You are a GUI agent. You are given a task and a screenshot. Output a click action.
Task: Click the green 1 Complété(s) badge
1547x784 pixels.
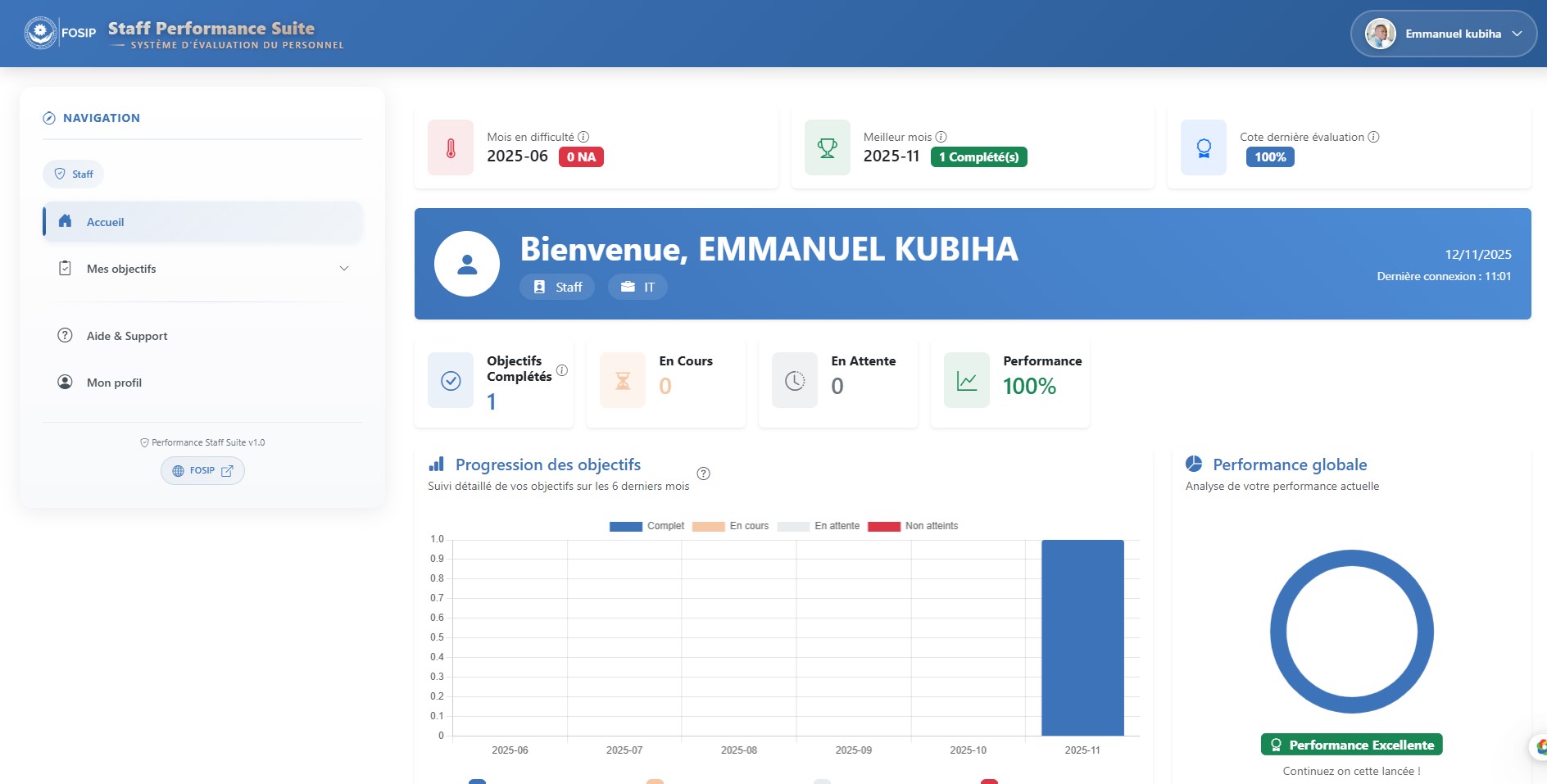click(978, 157)
